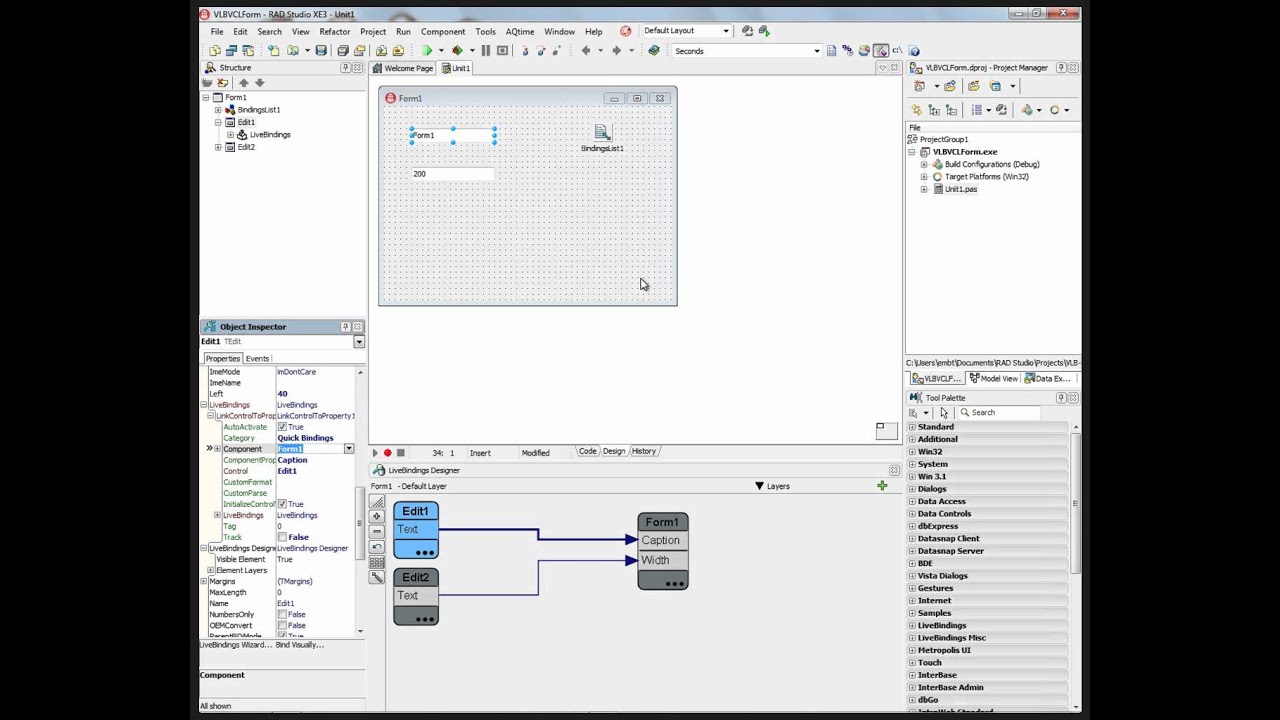1280x720 pixels.
Task: Click the Save icon in the toolbar
Action: coord(321,51)
